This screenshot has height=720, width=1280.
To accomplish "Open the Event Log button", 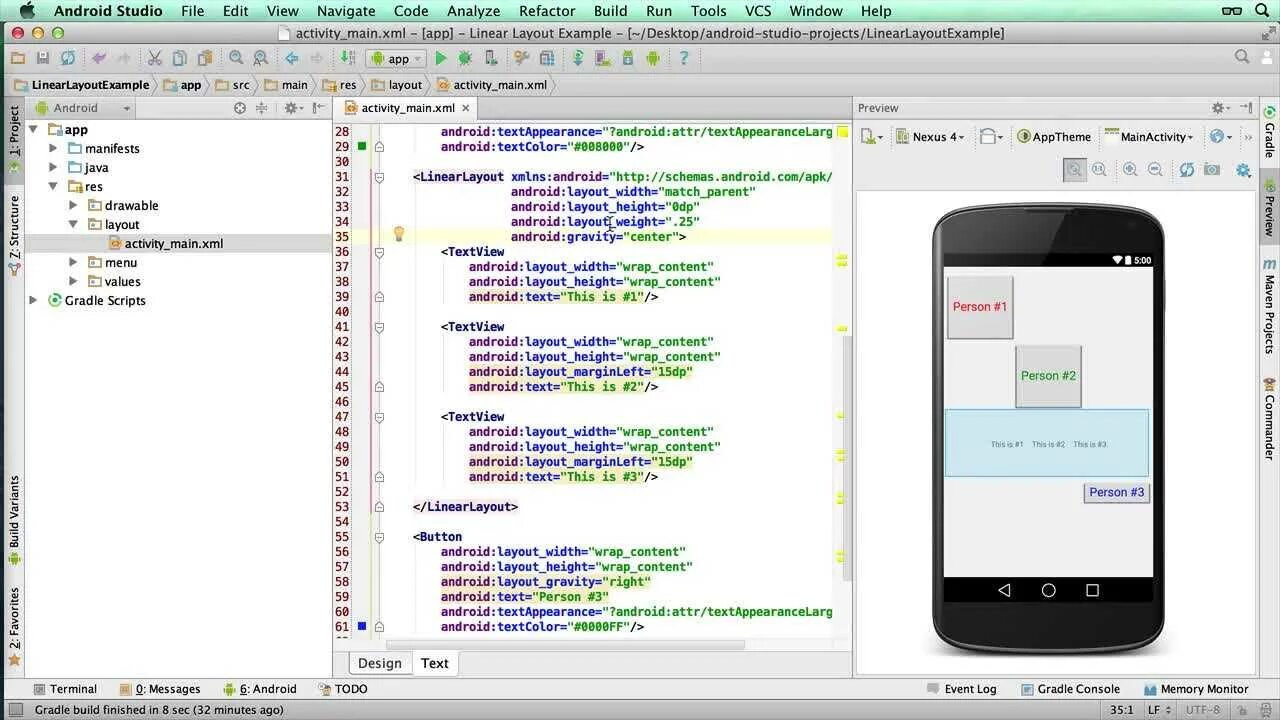I will pos(962,689).
